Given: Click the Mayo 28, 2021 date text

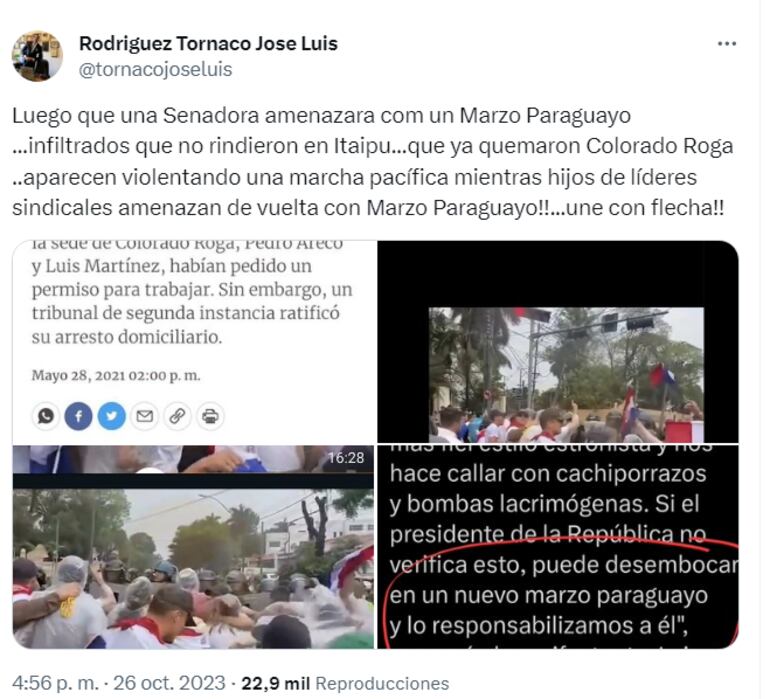Looking at the screenshot, I should (x=116, y=375).
